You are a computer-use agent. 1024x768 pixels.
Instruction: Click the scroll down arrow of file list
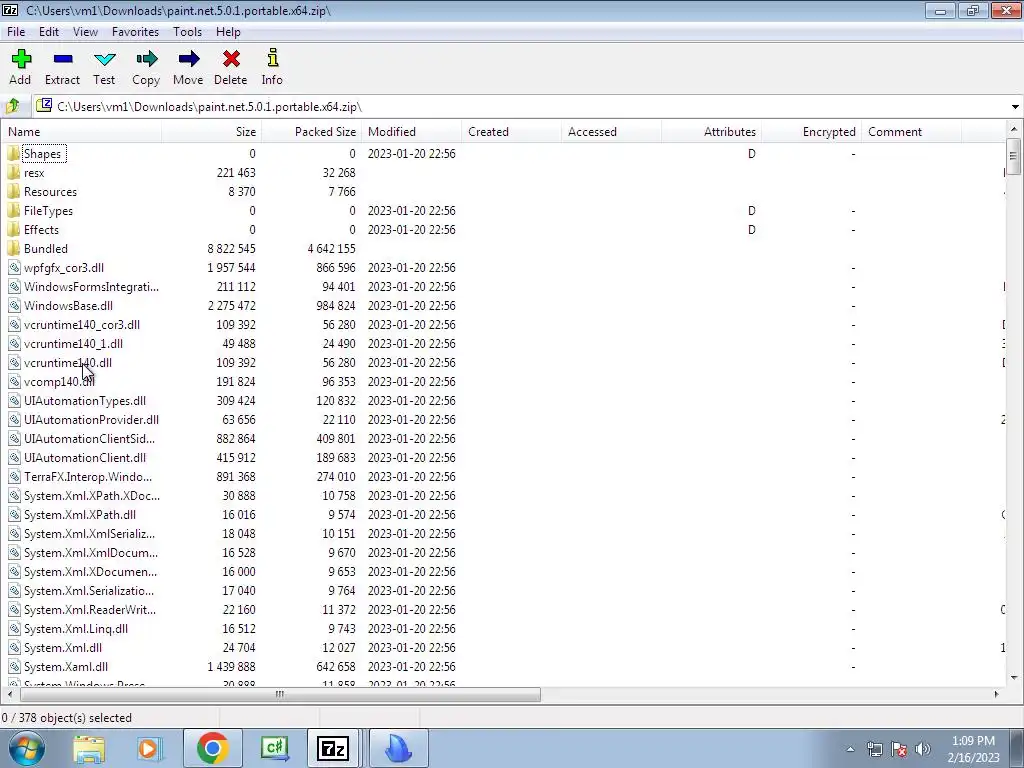click(x=1014, y=677)
